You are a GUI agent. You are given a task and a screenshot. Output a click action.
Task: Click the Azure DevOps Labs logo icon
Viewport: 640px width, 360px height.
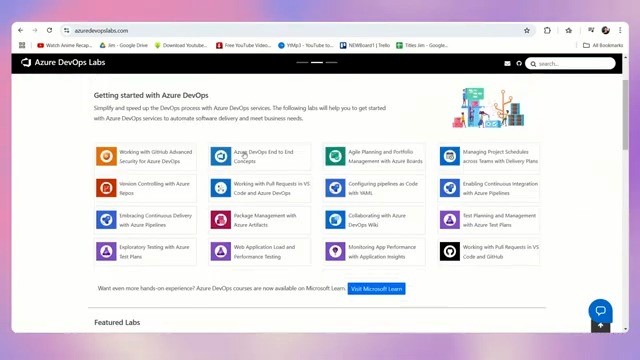click(26, 62)
